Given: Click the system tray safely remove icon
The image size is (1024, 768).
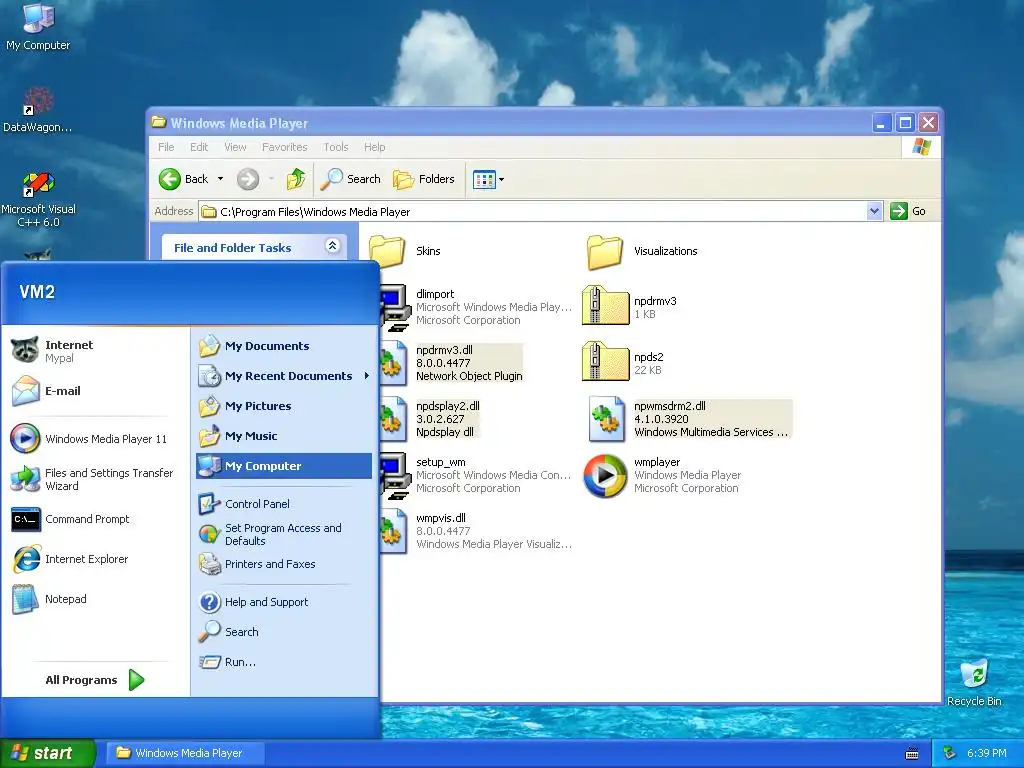Looking at the screenshot, I should pos(950,753).
